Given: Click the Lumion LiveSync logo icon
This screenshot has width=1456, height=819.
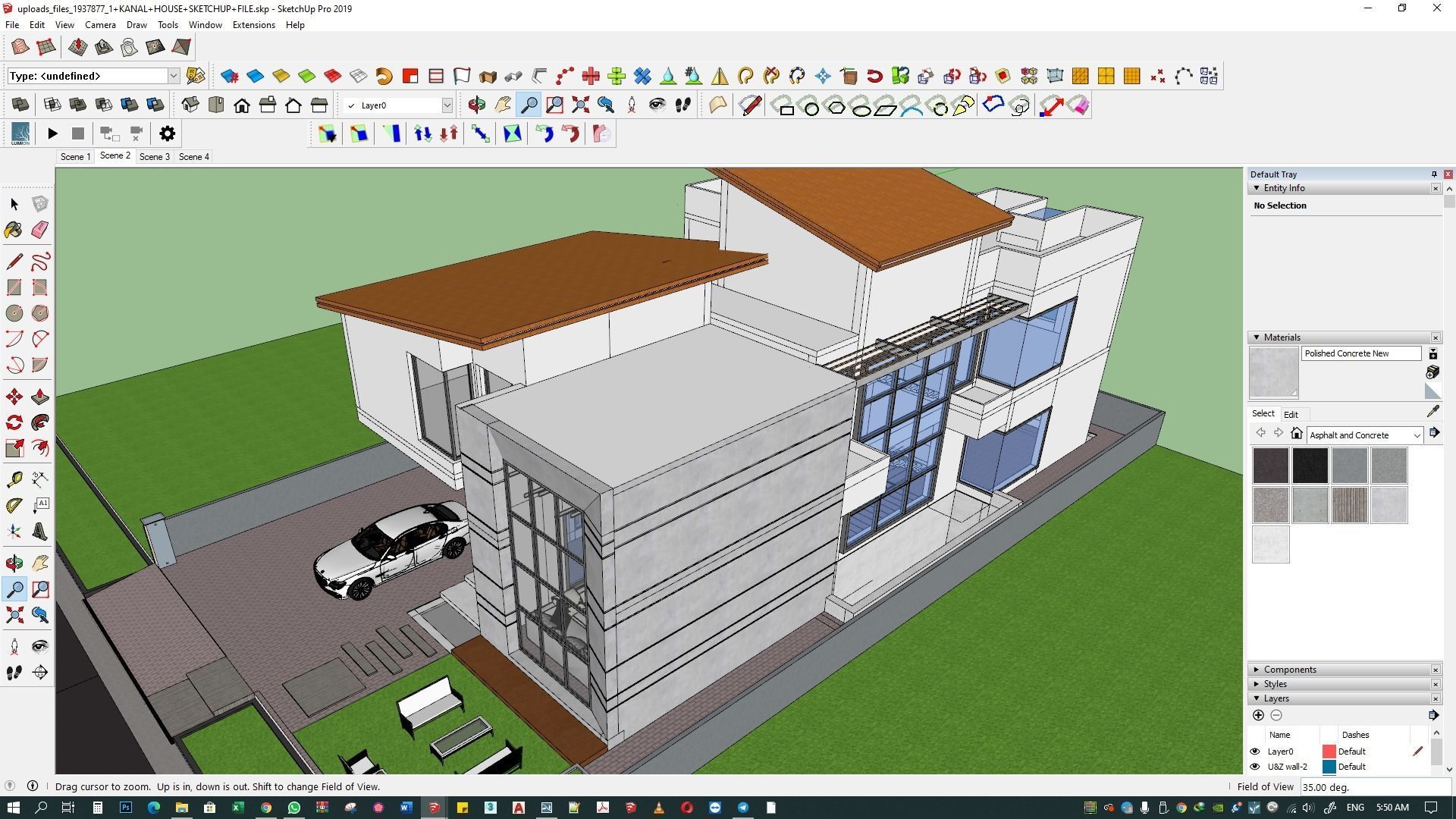Looking at the screenshot, I should point(20,133).
